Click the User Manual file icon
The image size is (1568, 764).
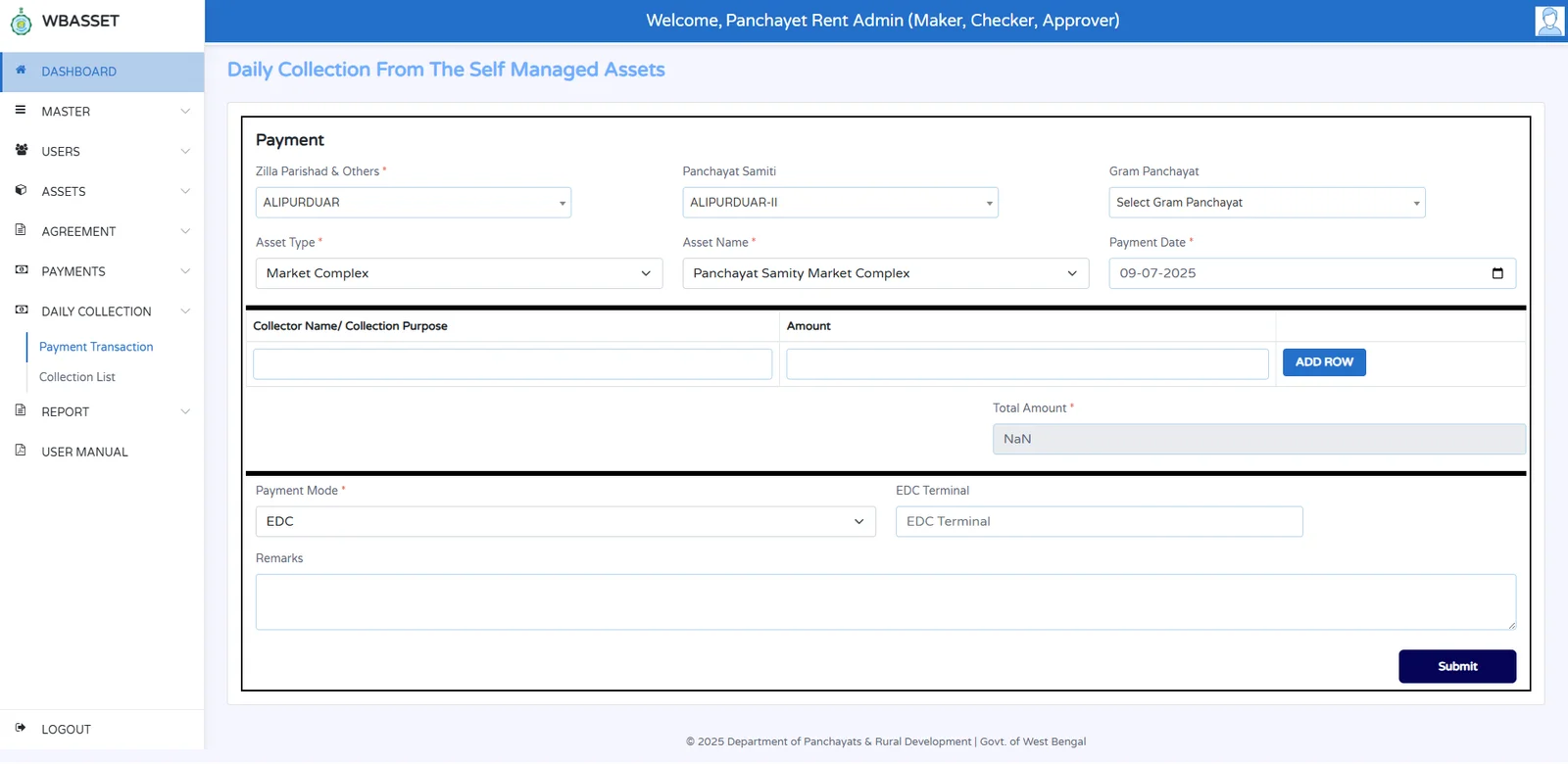click(21, 451)
